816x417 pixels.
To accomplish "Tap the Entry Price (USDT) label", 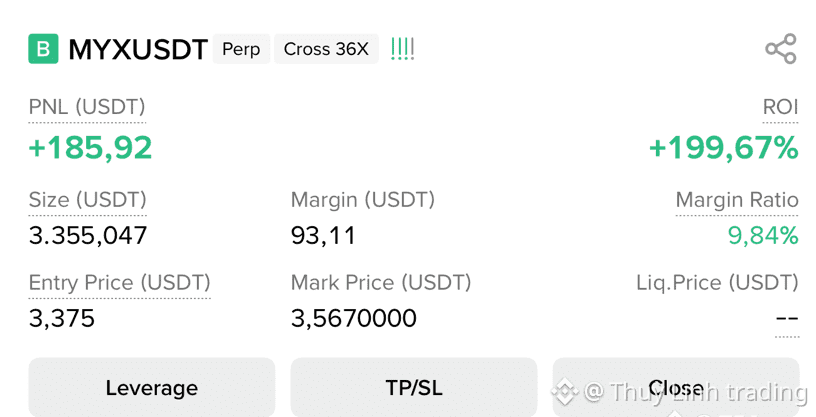I will [120, 283].
